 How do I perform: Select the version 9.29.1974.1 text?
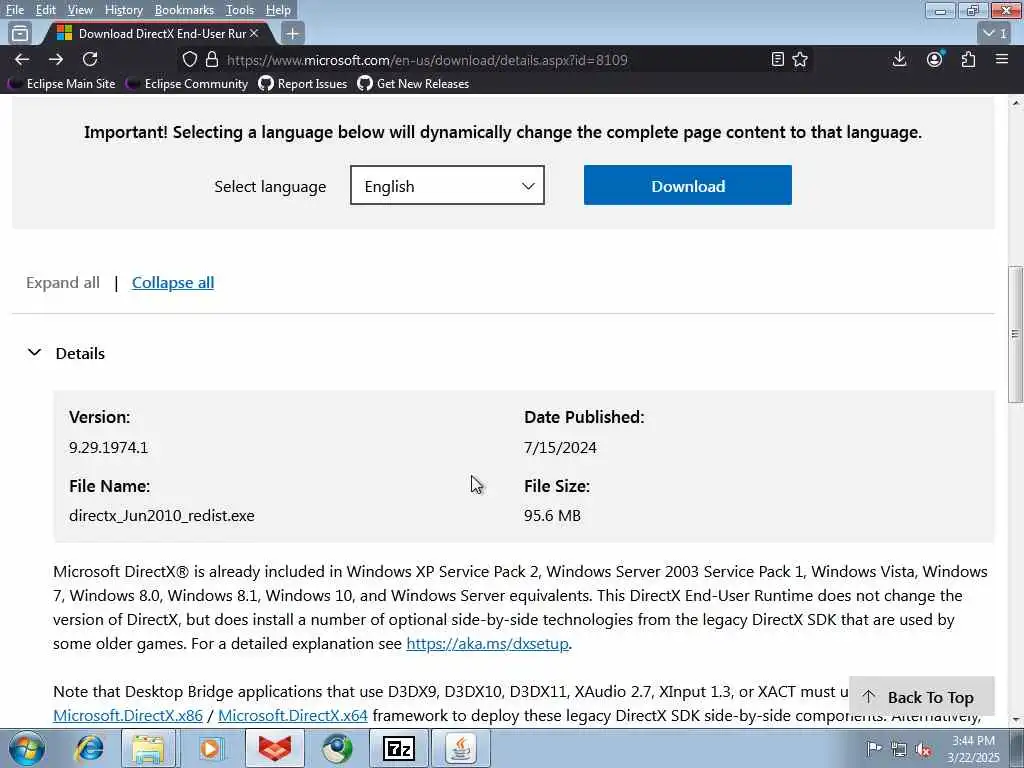tap(108, 447)
